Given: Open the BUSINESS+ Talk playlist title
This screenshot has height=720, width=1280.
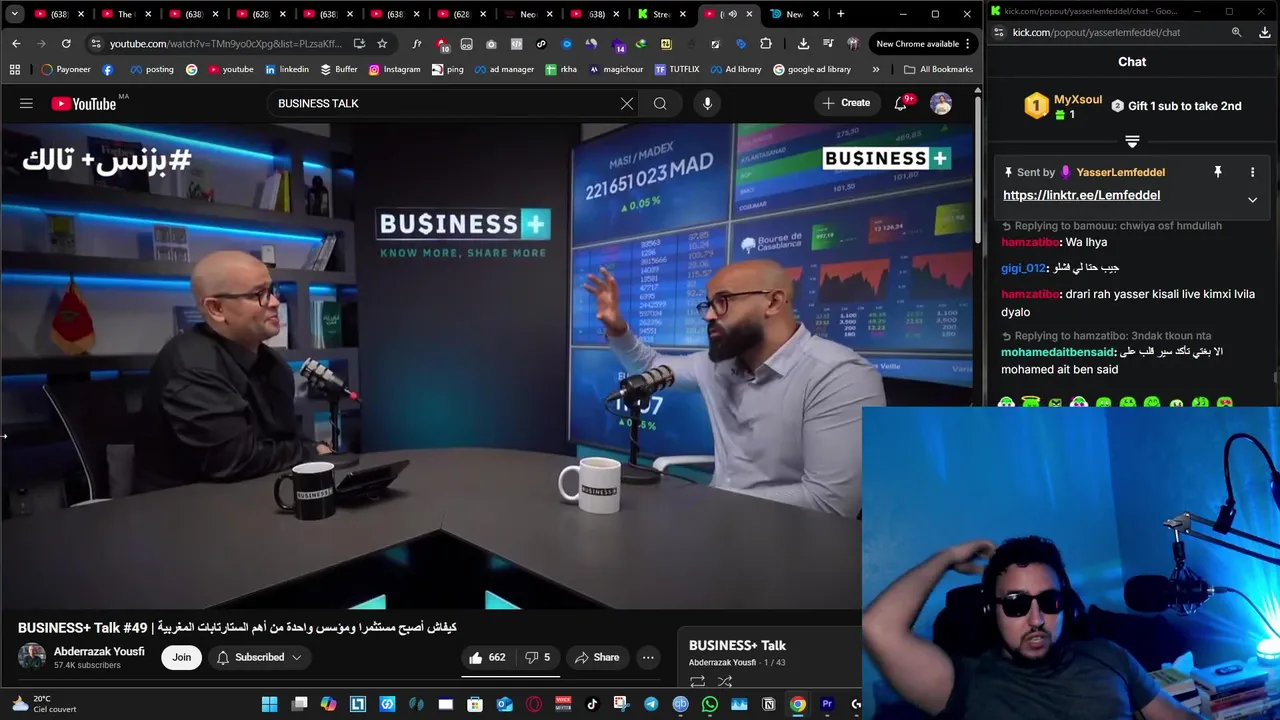Looking at the screenshot, I should click(737, 645).
